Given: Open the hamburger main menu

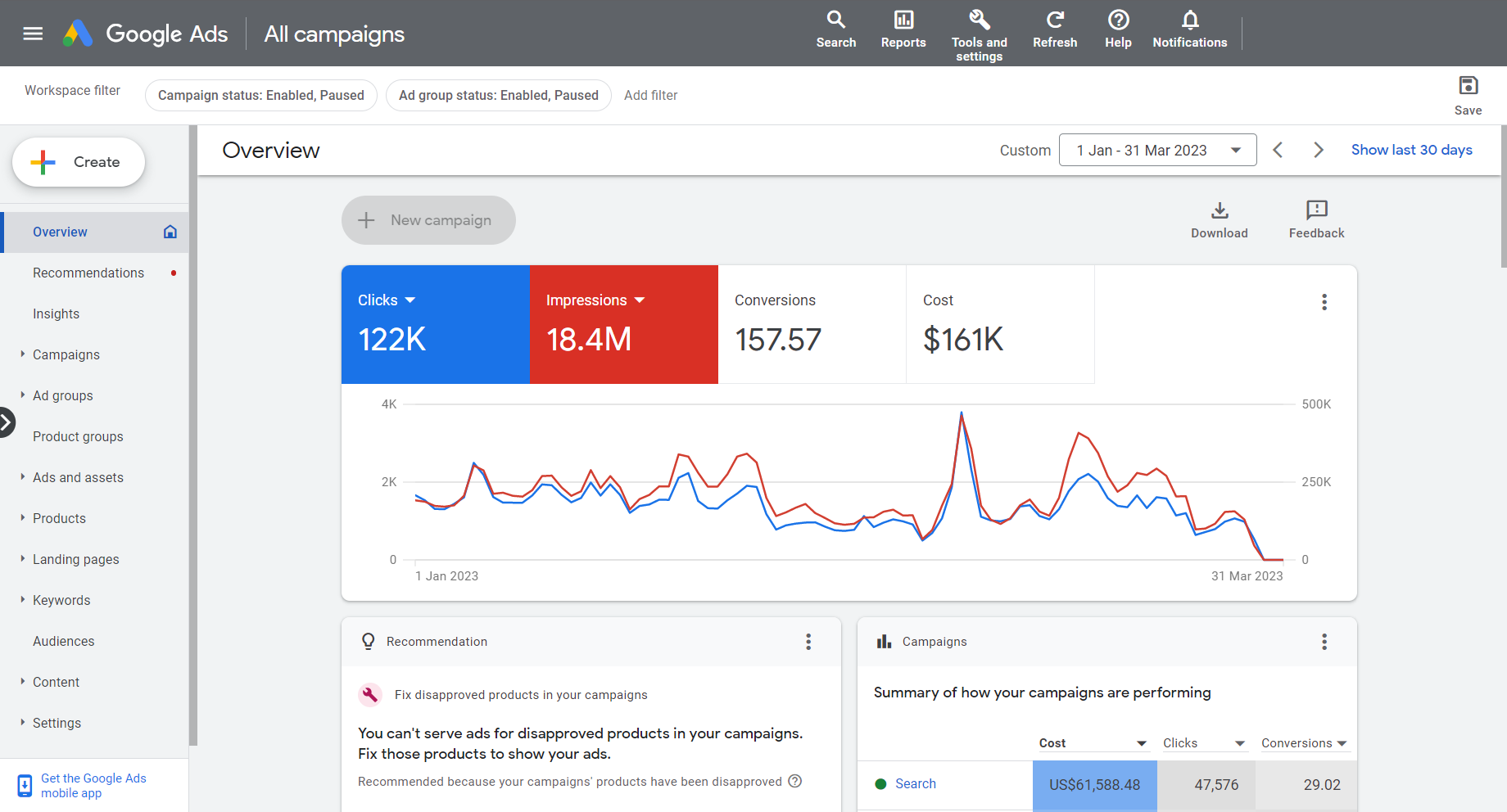Looking at the screenshot, I should pyautogui.click(x=33, y=34).
